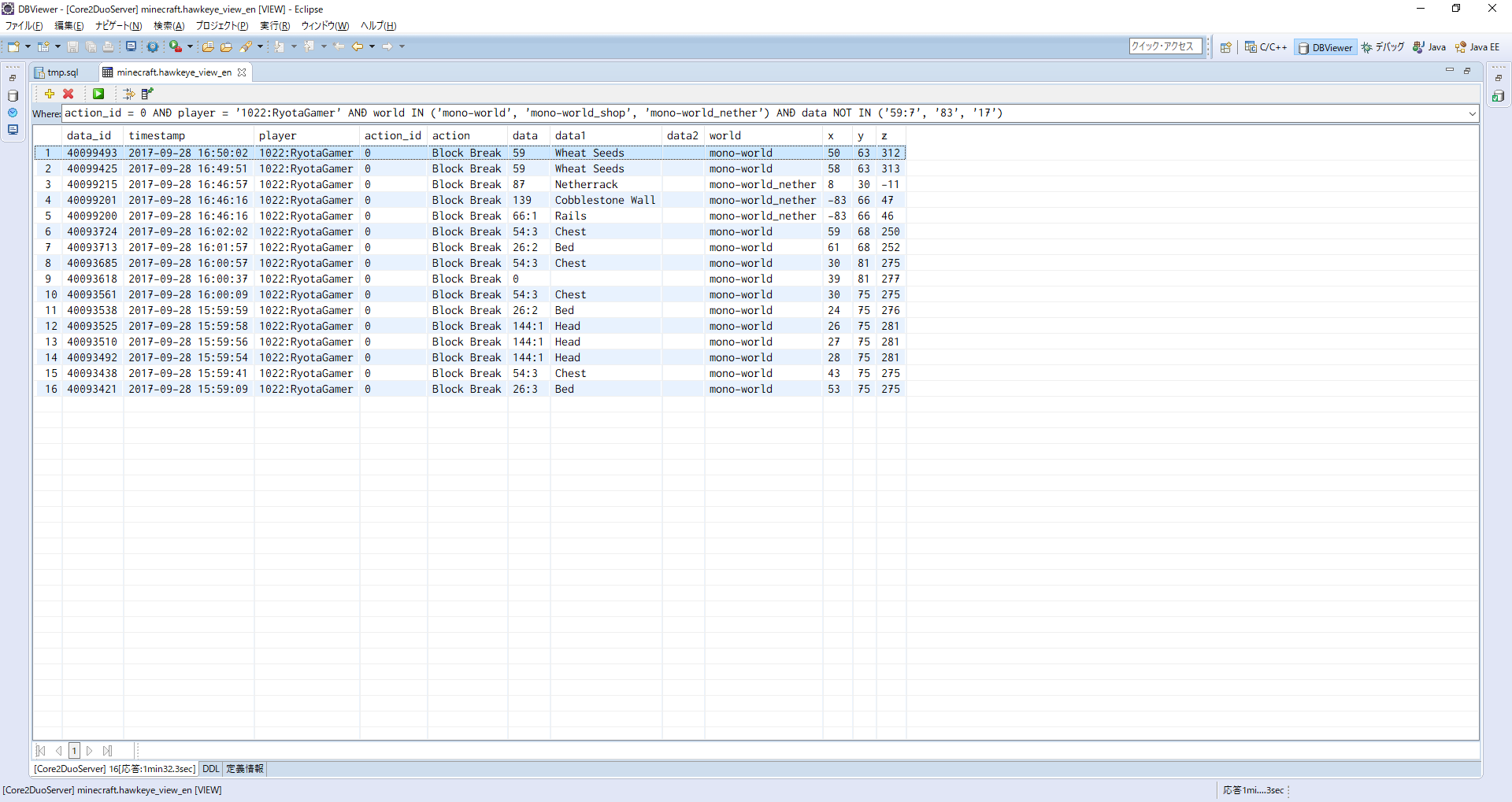Open the ウィンドウ(W) menu

[x=325, y=26]
